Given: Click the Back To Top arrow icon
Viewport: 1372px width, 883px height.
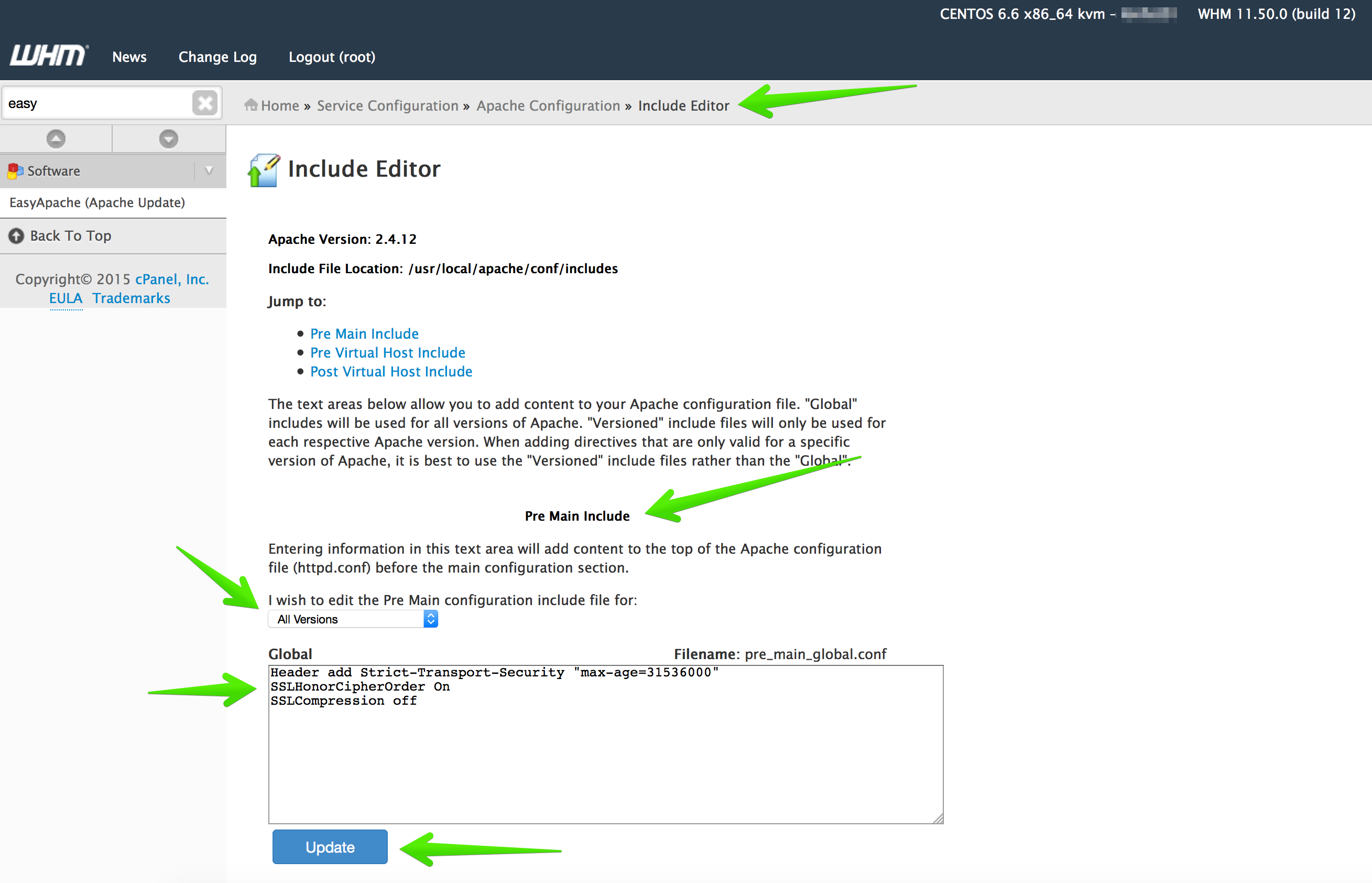Looking at the screenshot, I should [16, 235].
